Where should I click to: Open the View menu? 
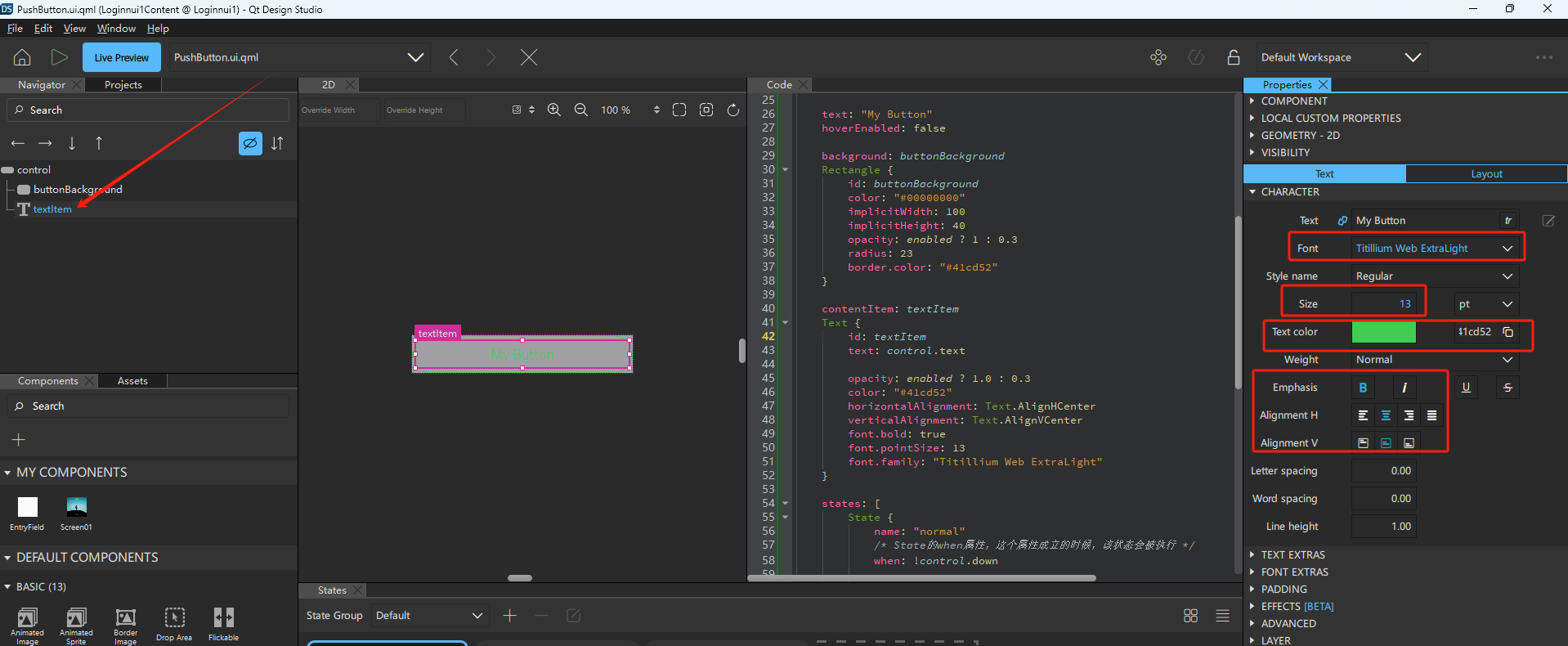pyautogui.click(x=74, y=29)
